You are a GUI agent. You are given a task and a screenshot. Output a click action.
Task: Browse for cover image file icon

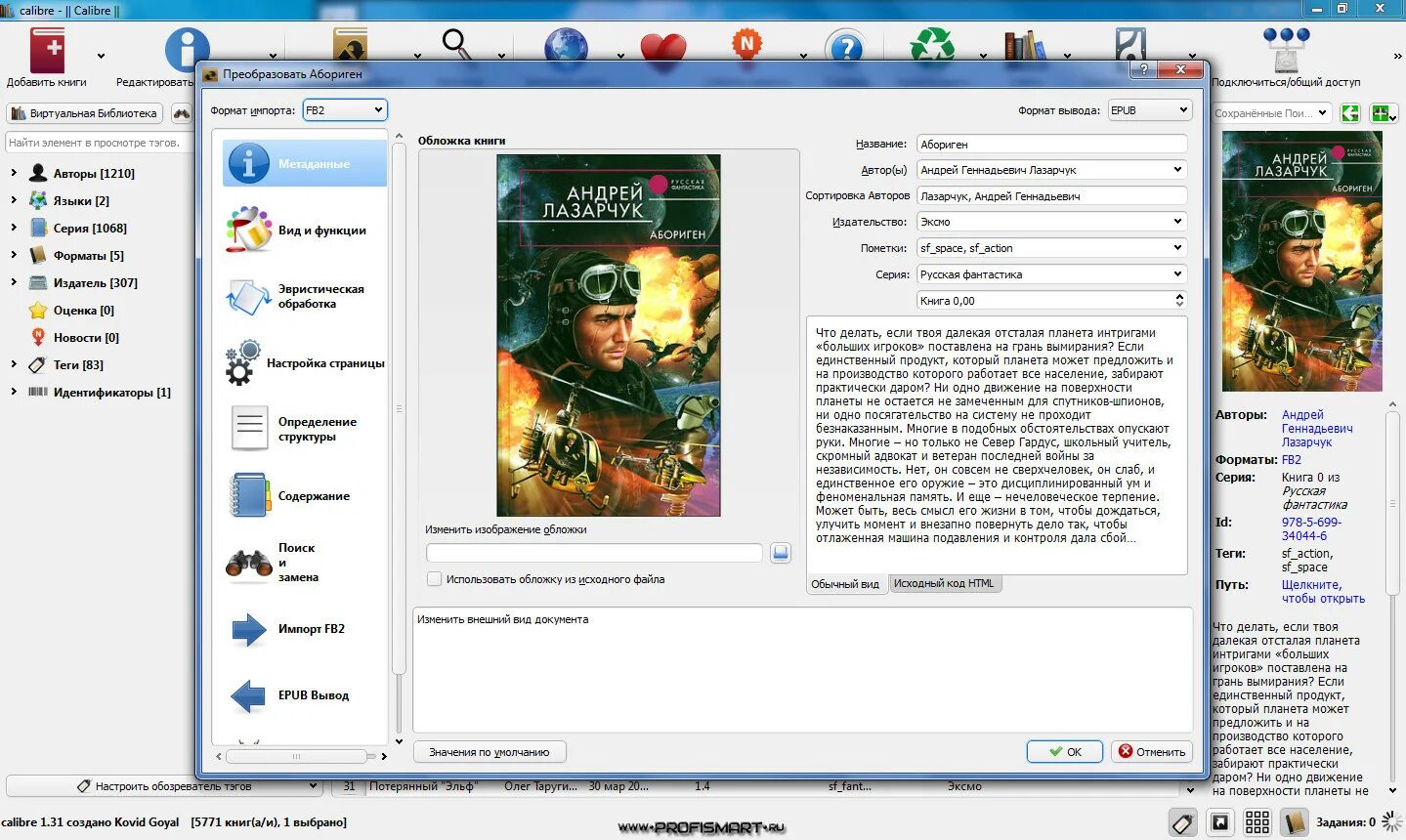click(x=780, y=553)
